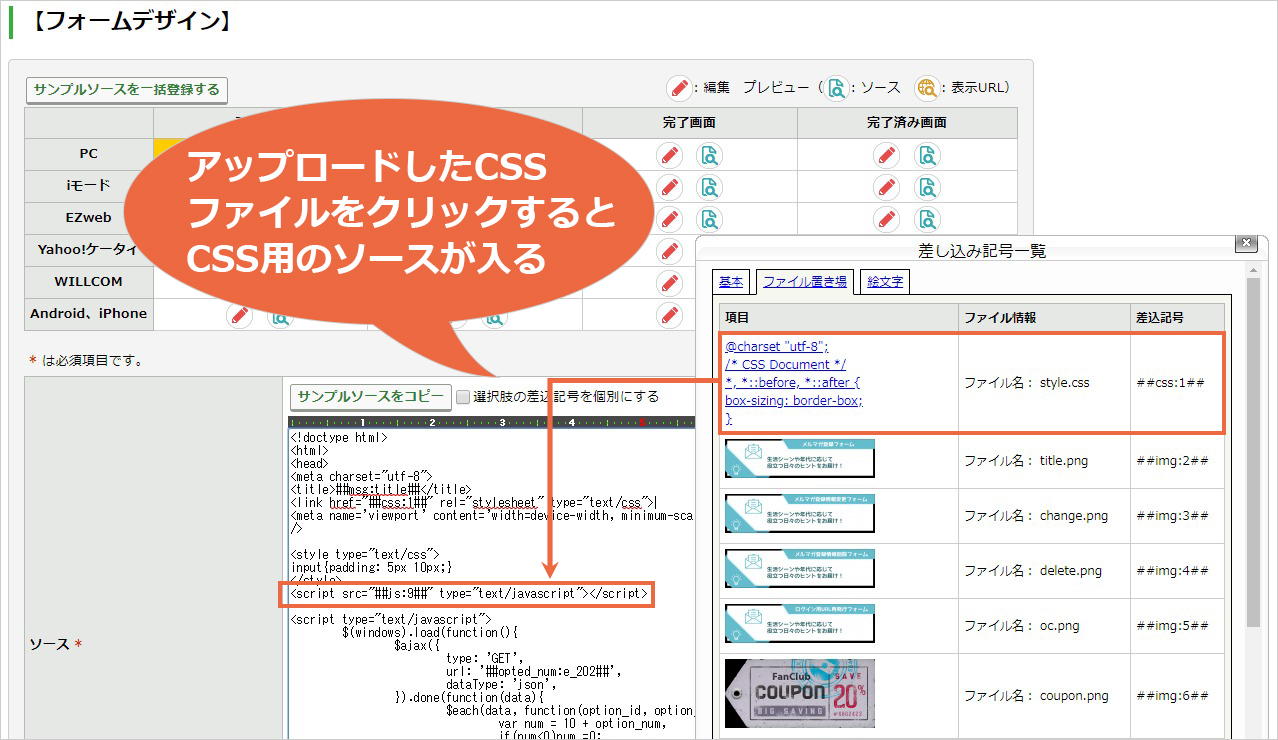Click the '##img:6##' insertion code
This screenshot has width=1278, height=740.
pos(1173,695)
